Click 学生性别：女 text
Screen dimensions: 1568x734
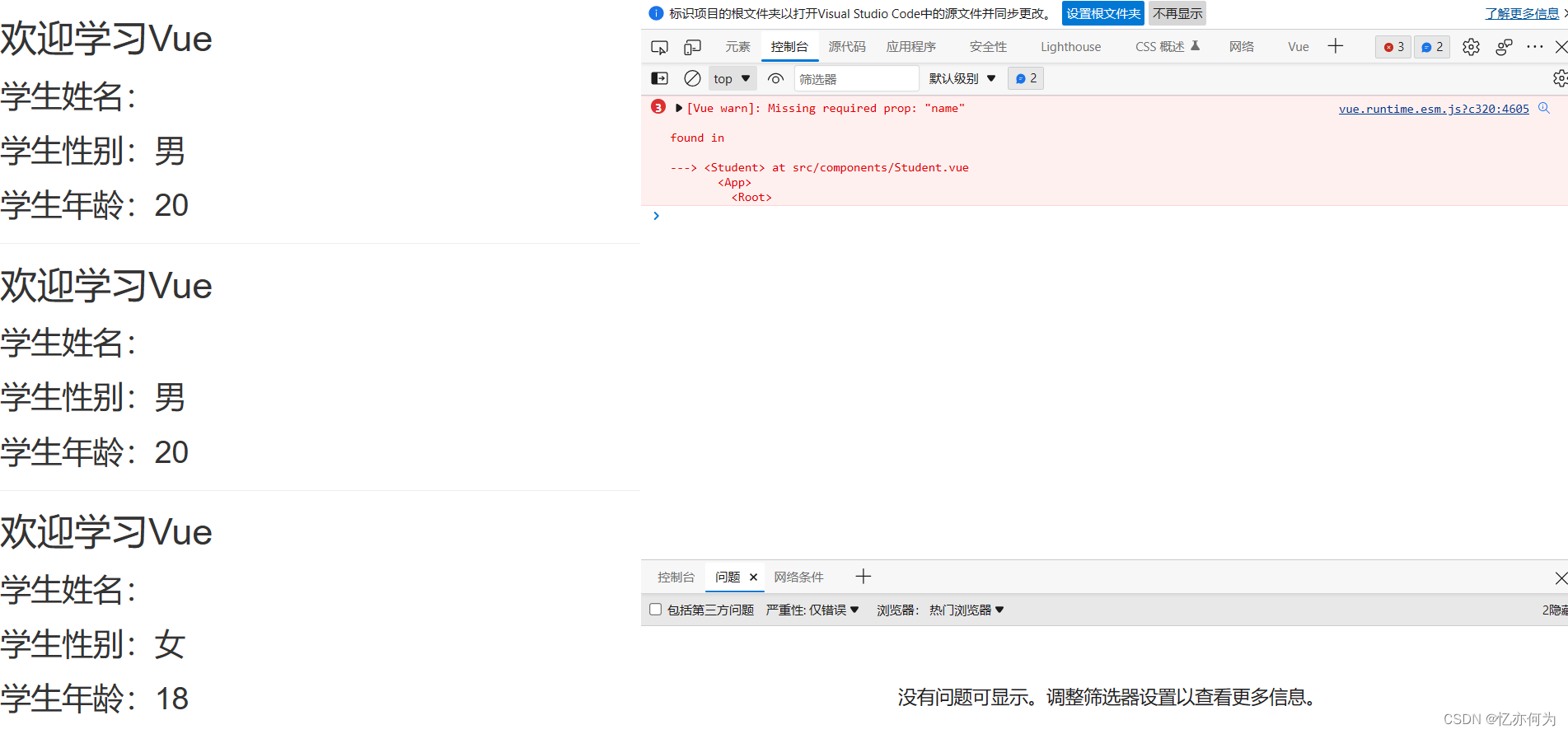tap(93, 644)
